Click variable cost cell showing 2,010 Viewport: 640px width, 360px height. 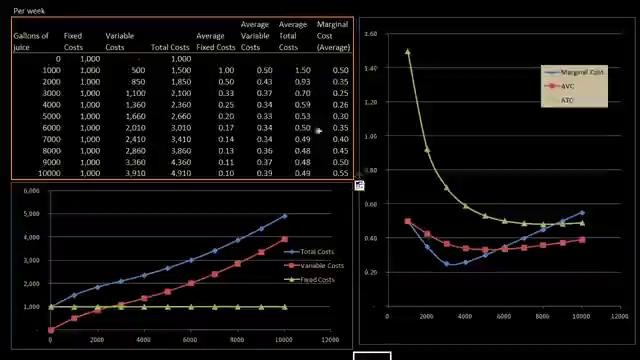(136, 128)
